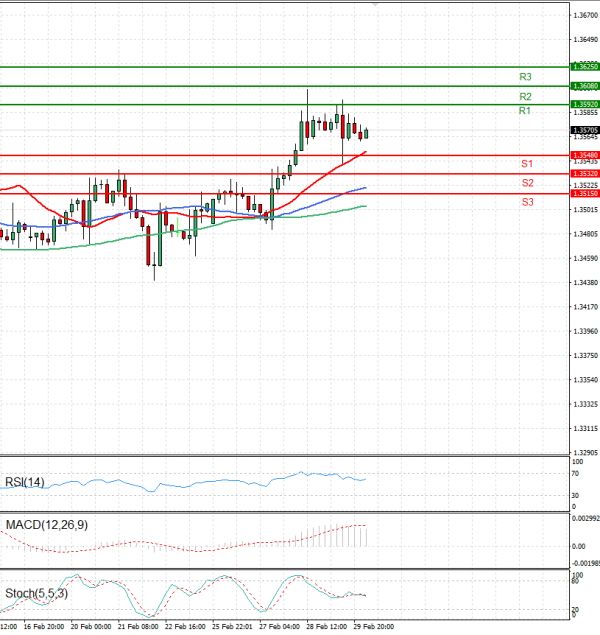Click the 1.33960 price axis value
This screenshot has height=635, width=600.
586,331
